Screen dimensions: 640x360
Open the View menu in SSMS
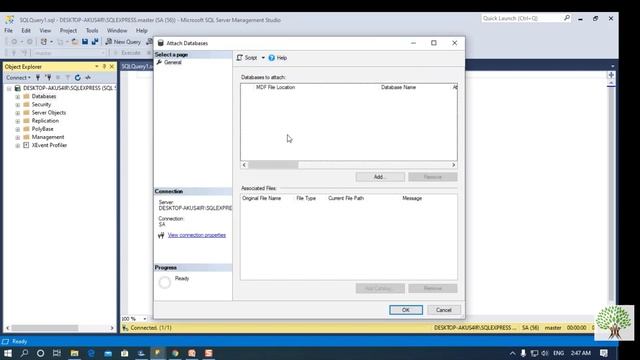(45, 31)
